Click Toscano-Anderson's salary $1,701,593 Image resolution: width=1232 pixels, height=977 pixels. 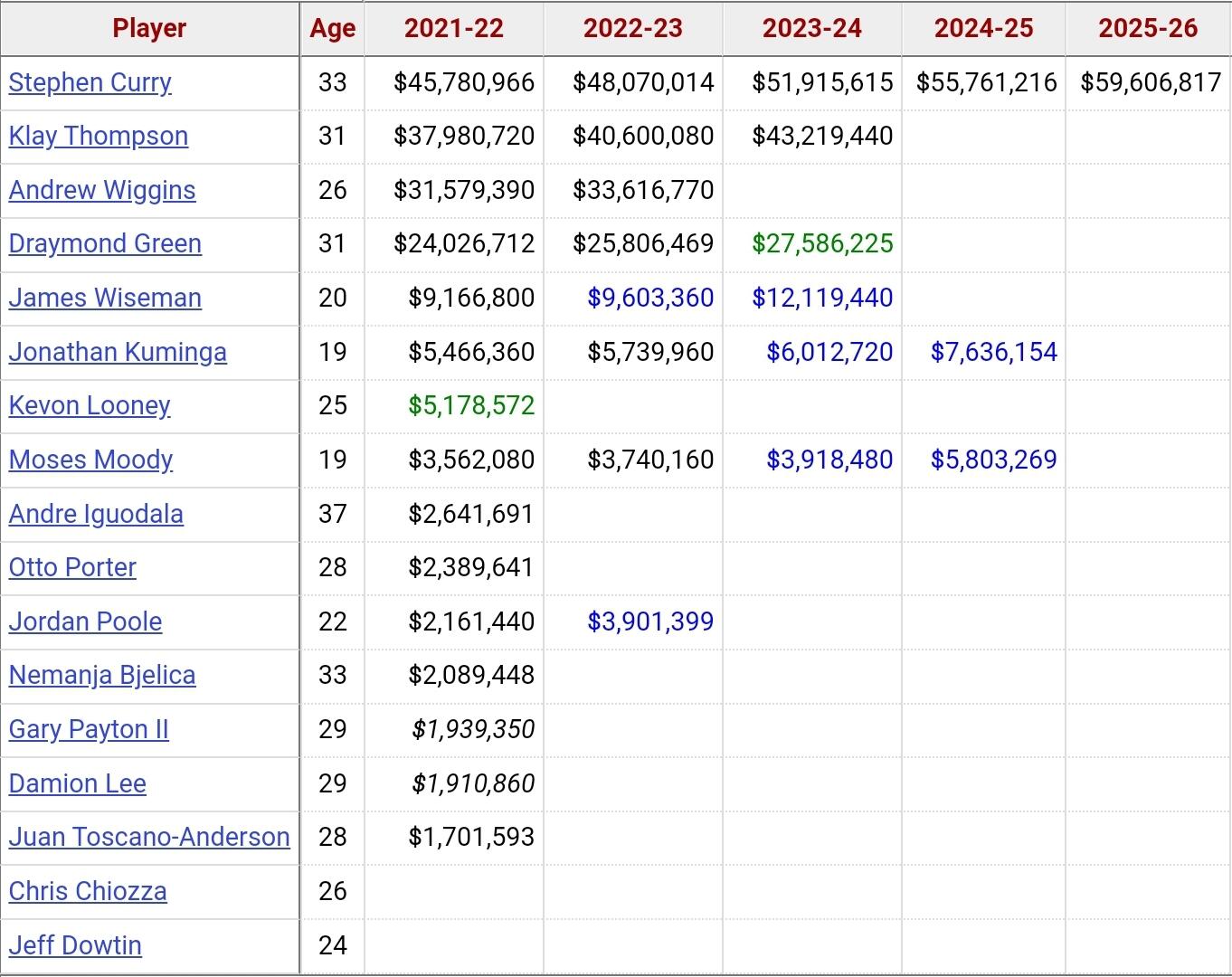[x=471, y=837]
